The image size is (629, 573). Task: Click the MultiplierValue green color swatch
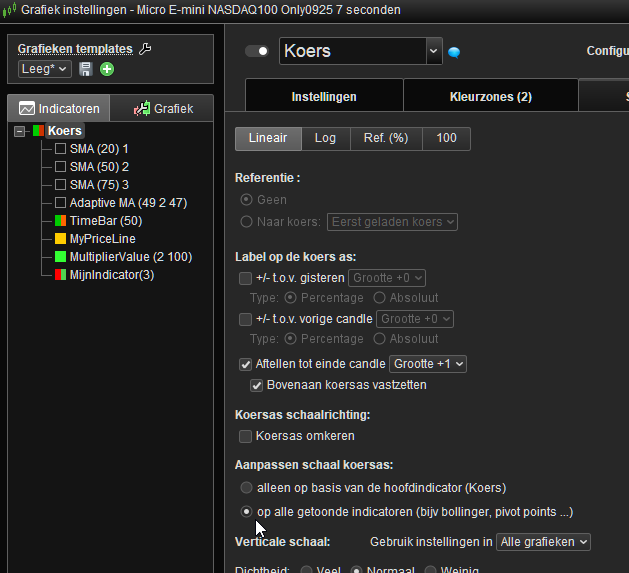tap(60, 257)
